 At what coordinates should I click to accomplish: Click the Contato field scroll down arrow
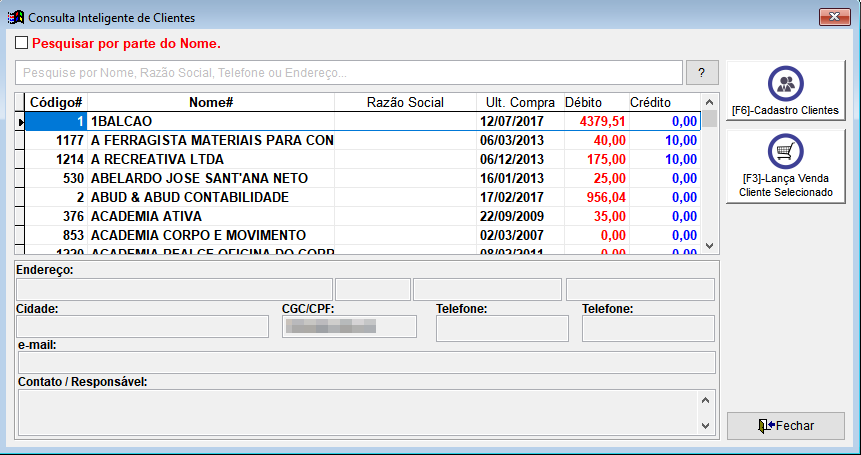(x=706, y=425)
